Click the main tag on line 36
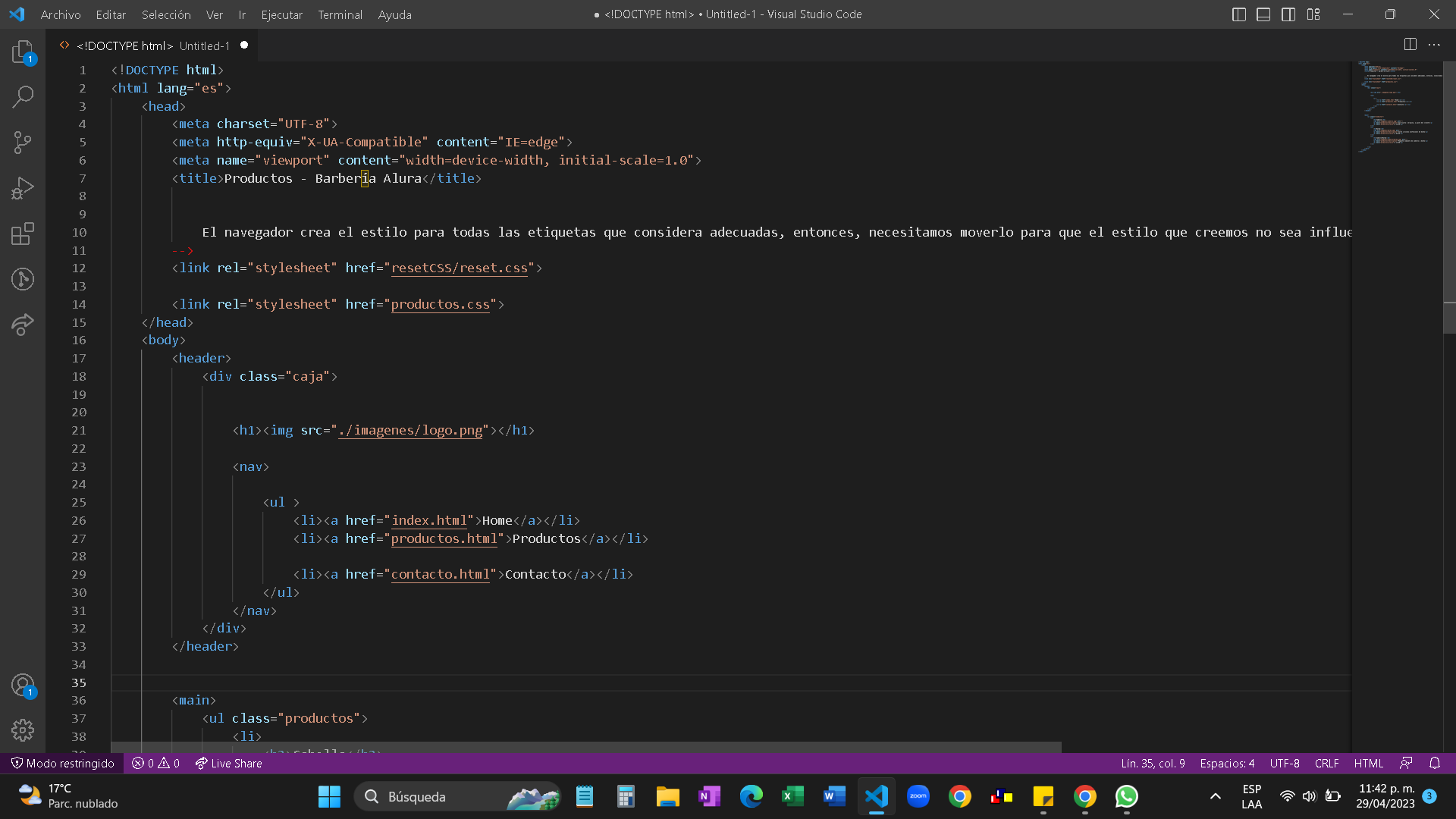Image resolution: width=1456 pixels, height=819 pixels. pos(194,700)
